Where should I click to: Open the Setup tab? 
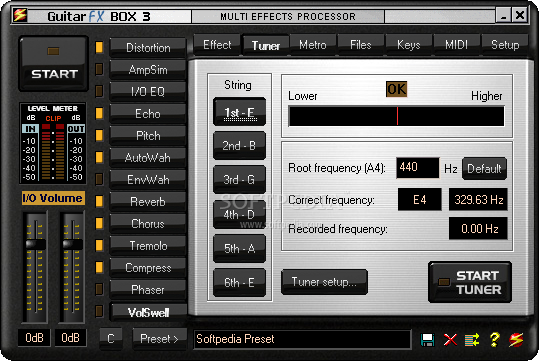505,45
